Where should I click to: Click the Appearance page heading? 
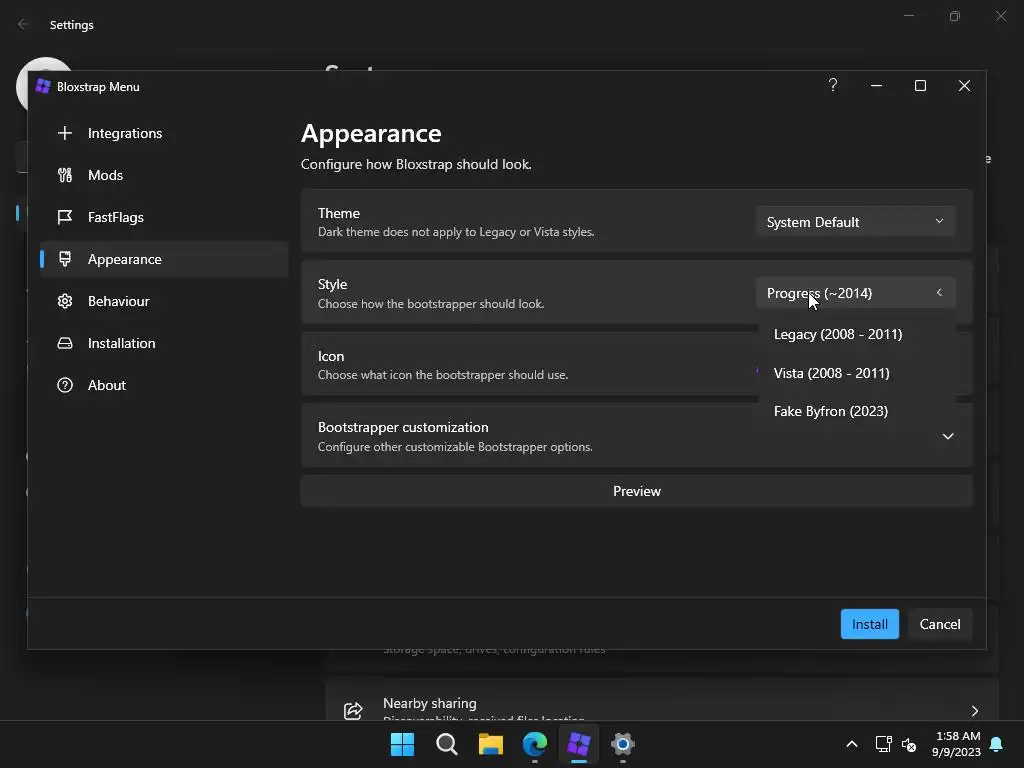pos(371,134)
